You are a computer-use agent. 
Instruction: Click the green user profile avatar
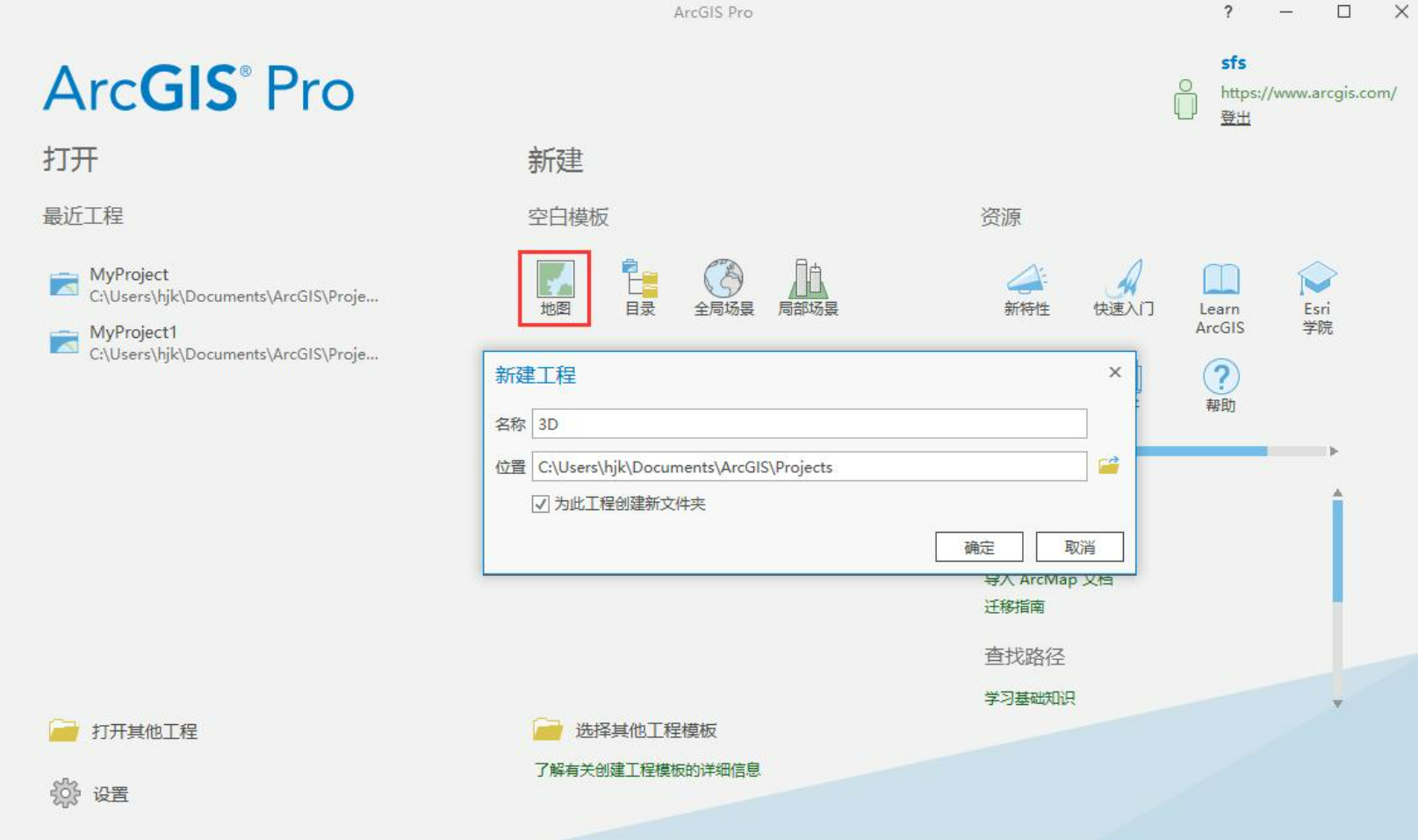click(x=1185, y=99)
